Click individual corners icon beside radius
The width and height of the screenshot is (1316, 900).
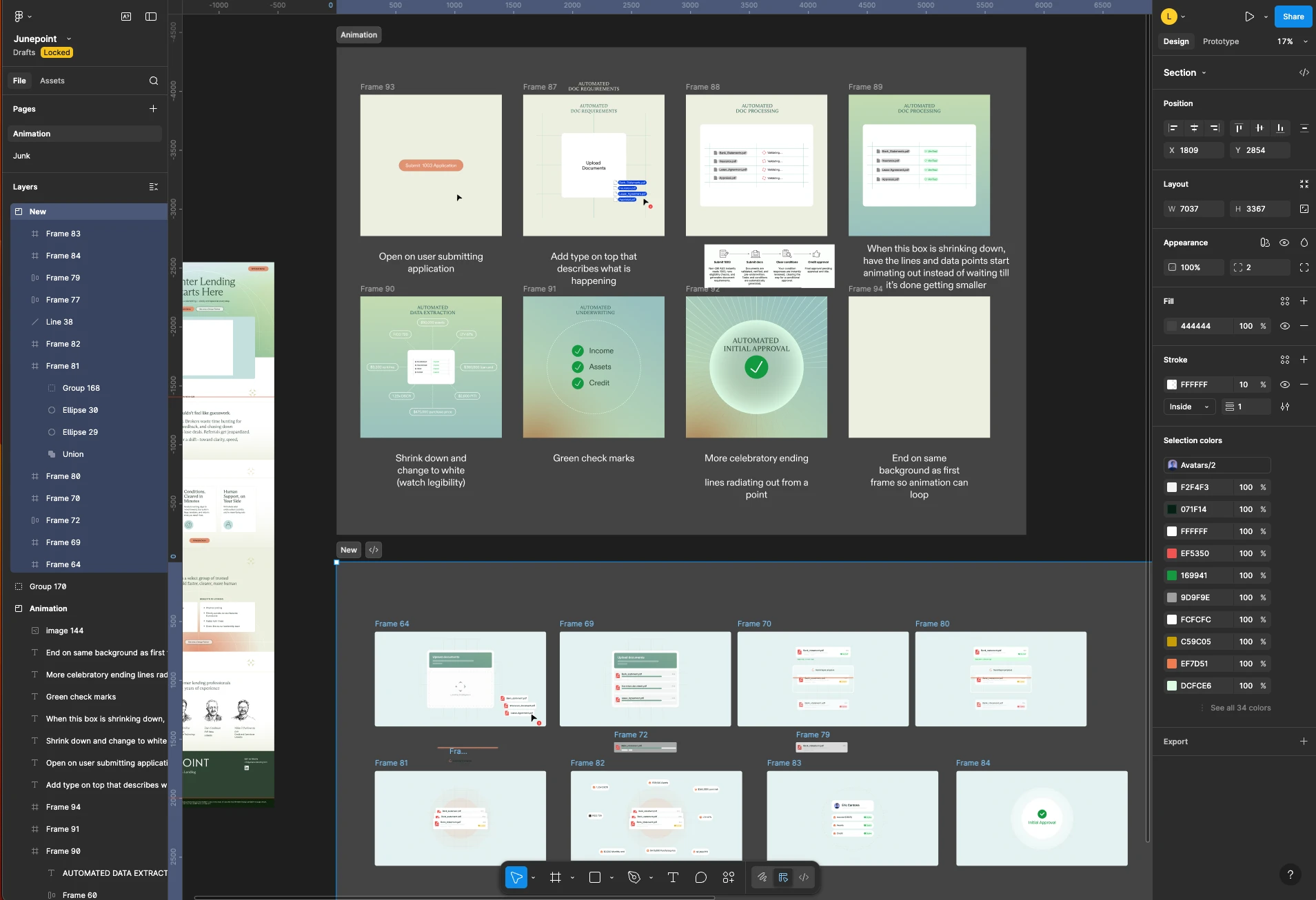pos(1304,267)
